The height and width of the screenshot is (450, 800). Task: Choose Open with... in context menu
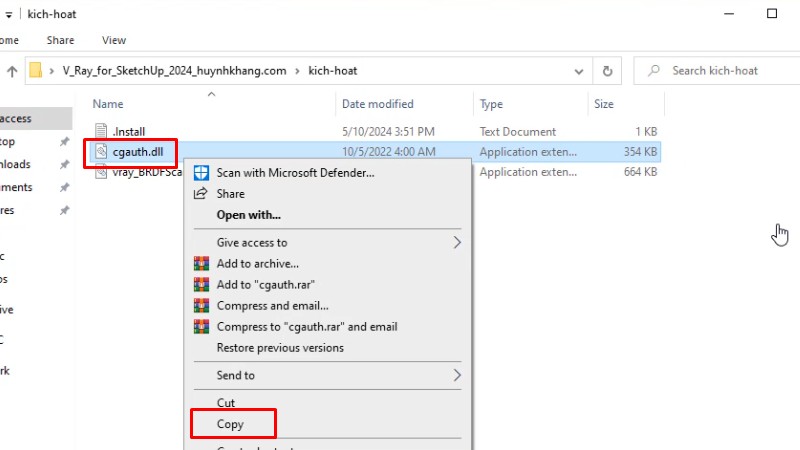point(248,215)
